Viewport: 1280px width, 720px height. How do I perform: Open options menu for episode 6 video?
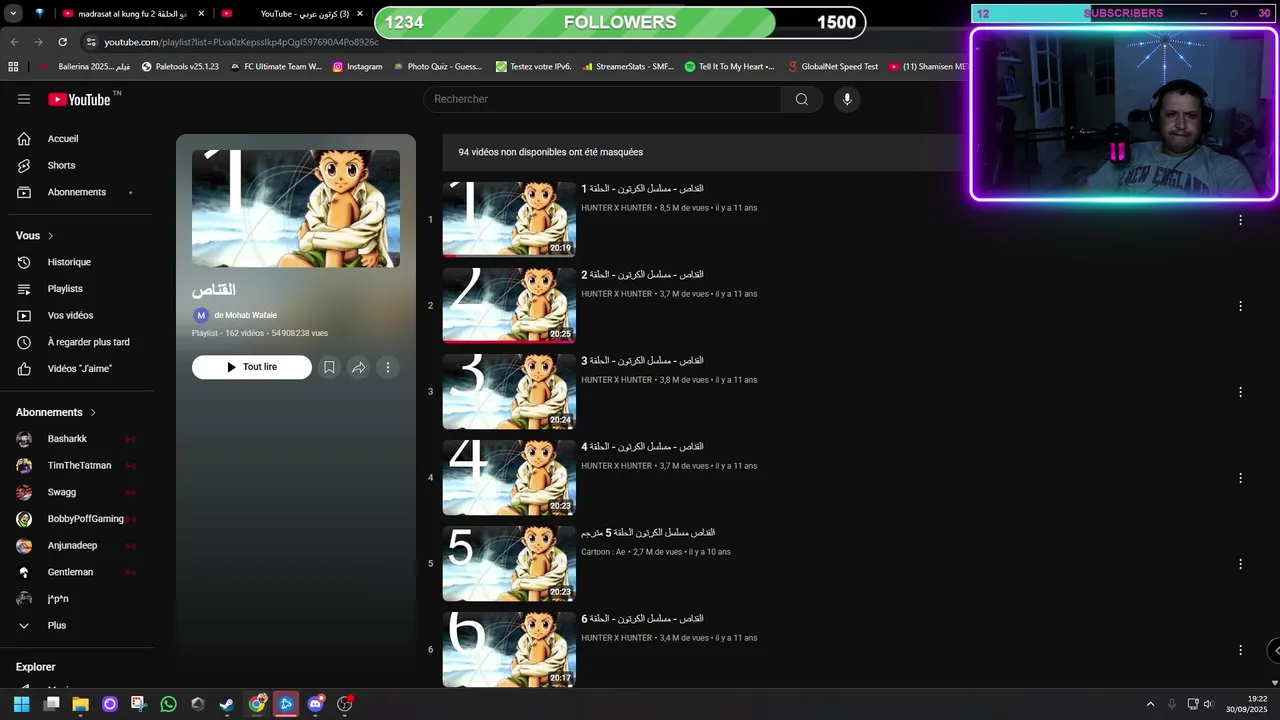tap(1240, 650)
